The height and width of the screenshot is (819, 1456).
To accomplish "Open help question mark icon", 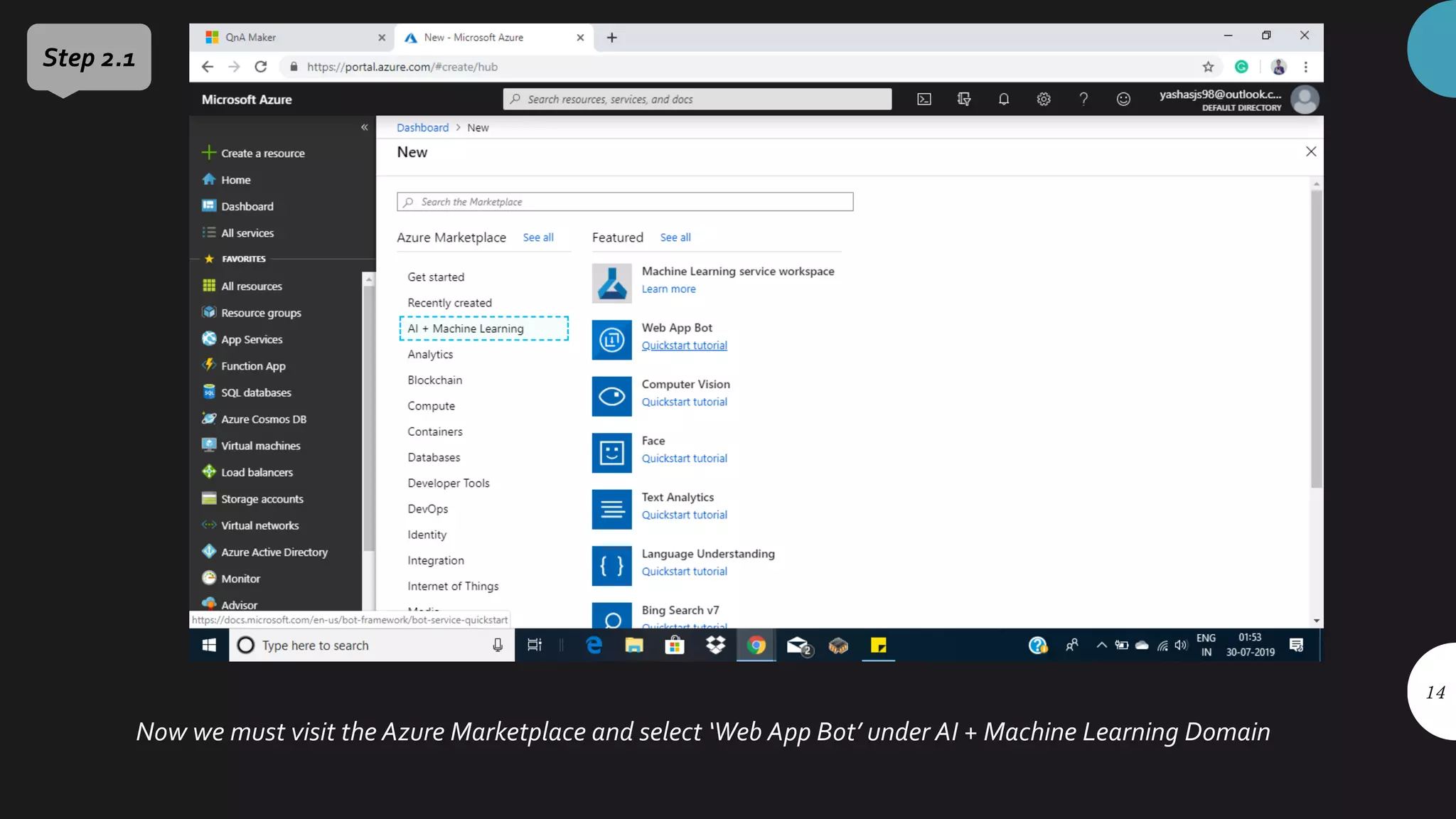I will (1083, 100).
